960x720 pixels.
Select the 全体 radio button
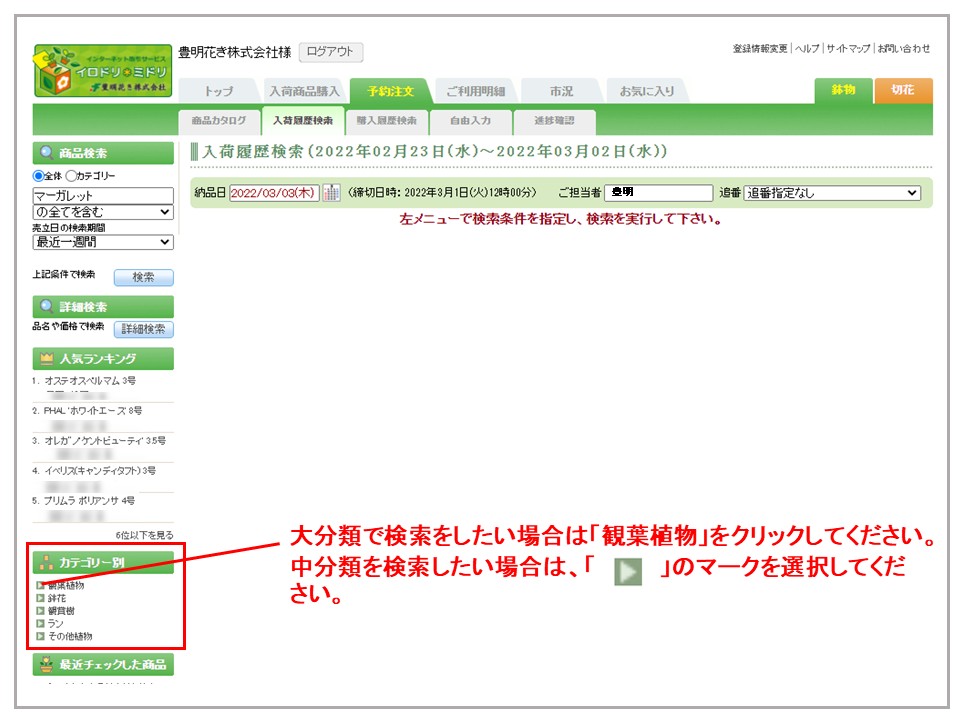pos(39,176)
